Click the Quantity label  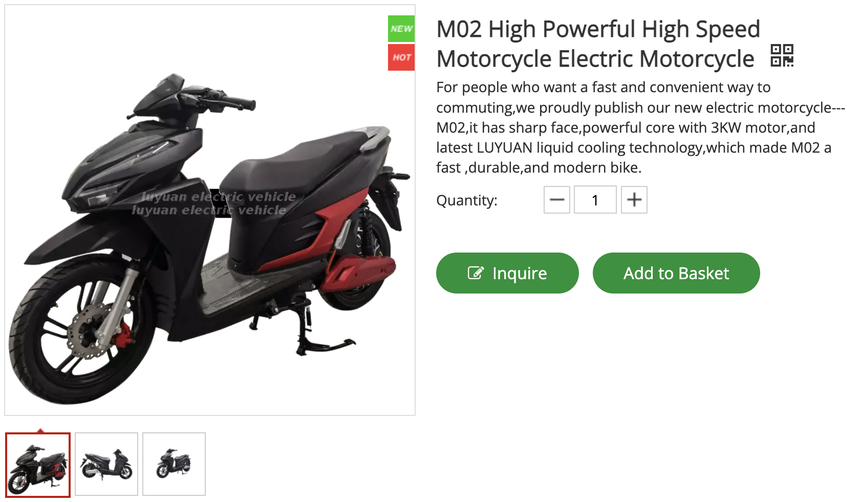467,200
